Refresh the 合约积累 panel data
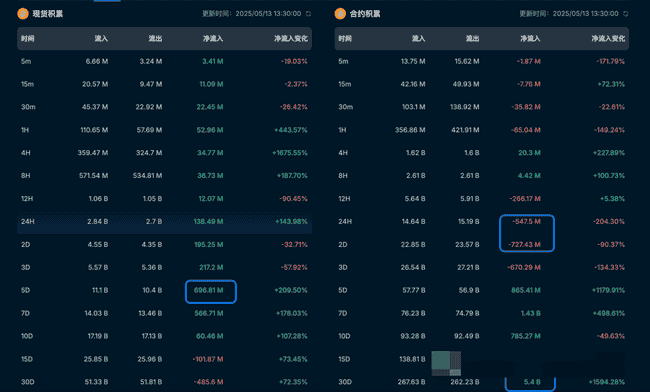This screenshot has width=650, height=392. coord(626,14)
